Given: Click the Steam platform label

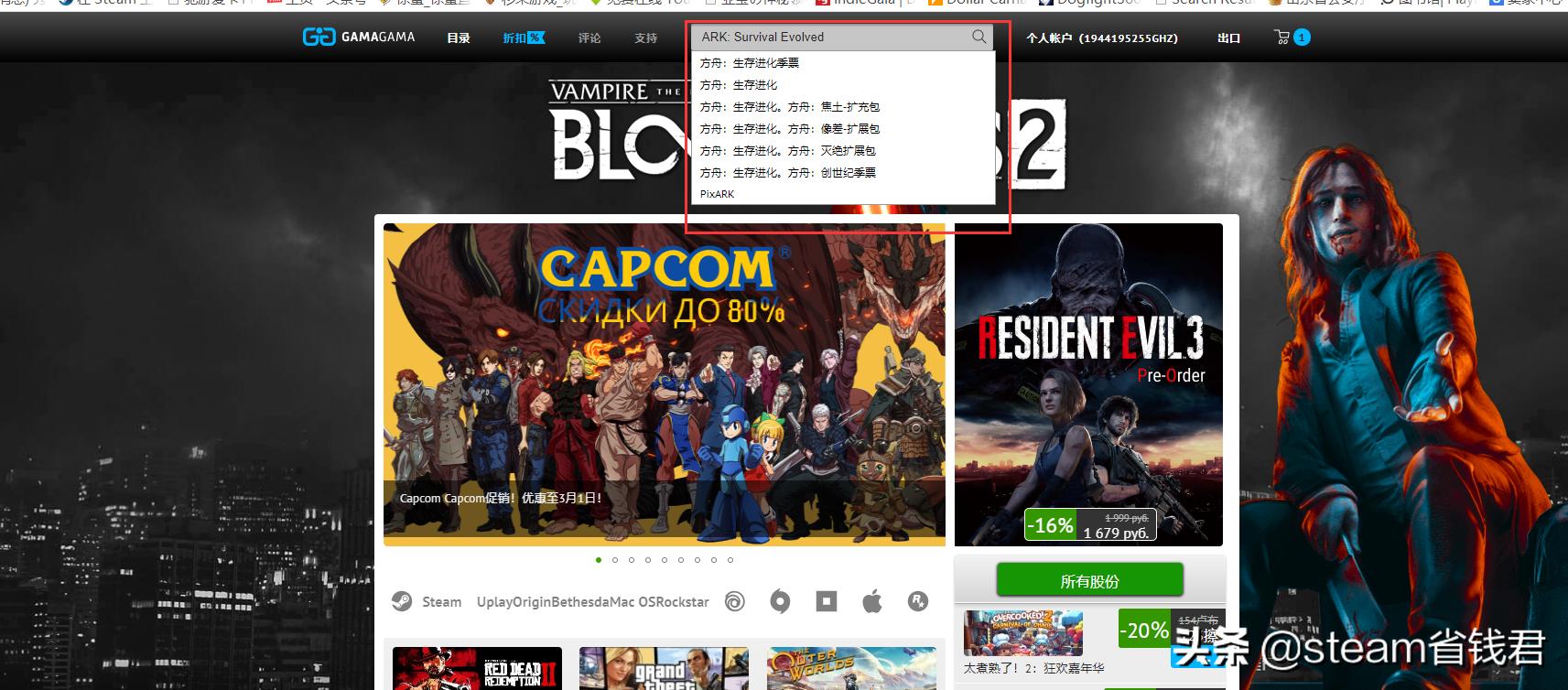Looking at the screenshot, I should click(x=441, y=602).
